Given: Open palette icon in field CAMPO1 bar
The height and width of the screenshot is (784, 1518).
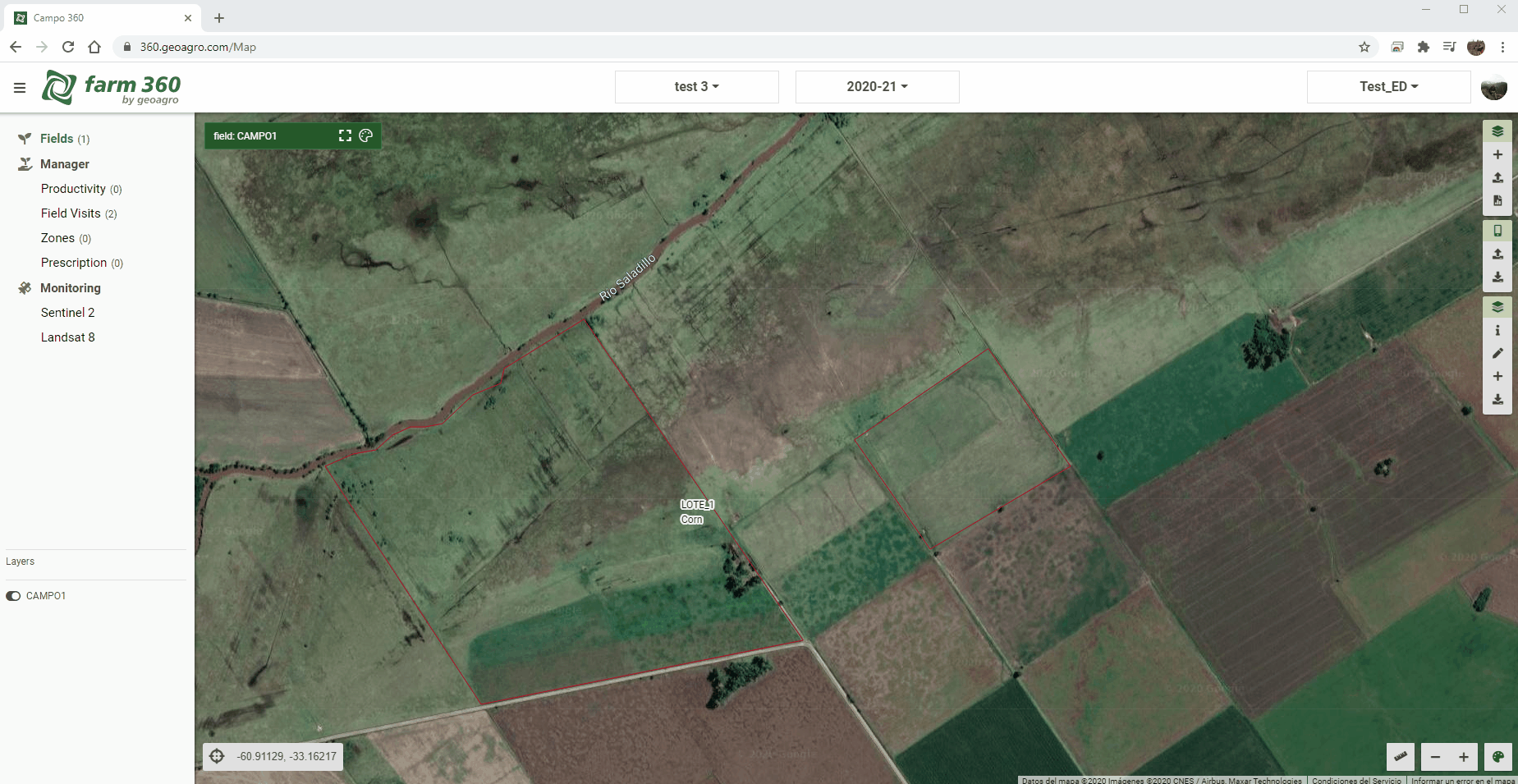Looking at the screenshot, I should tap(366, 135).
